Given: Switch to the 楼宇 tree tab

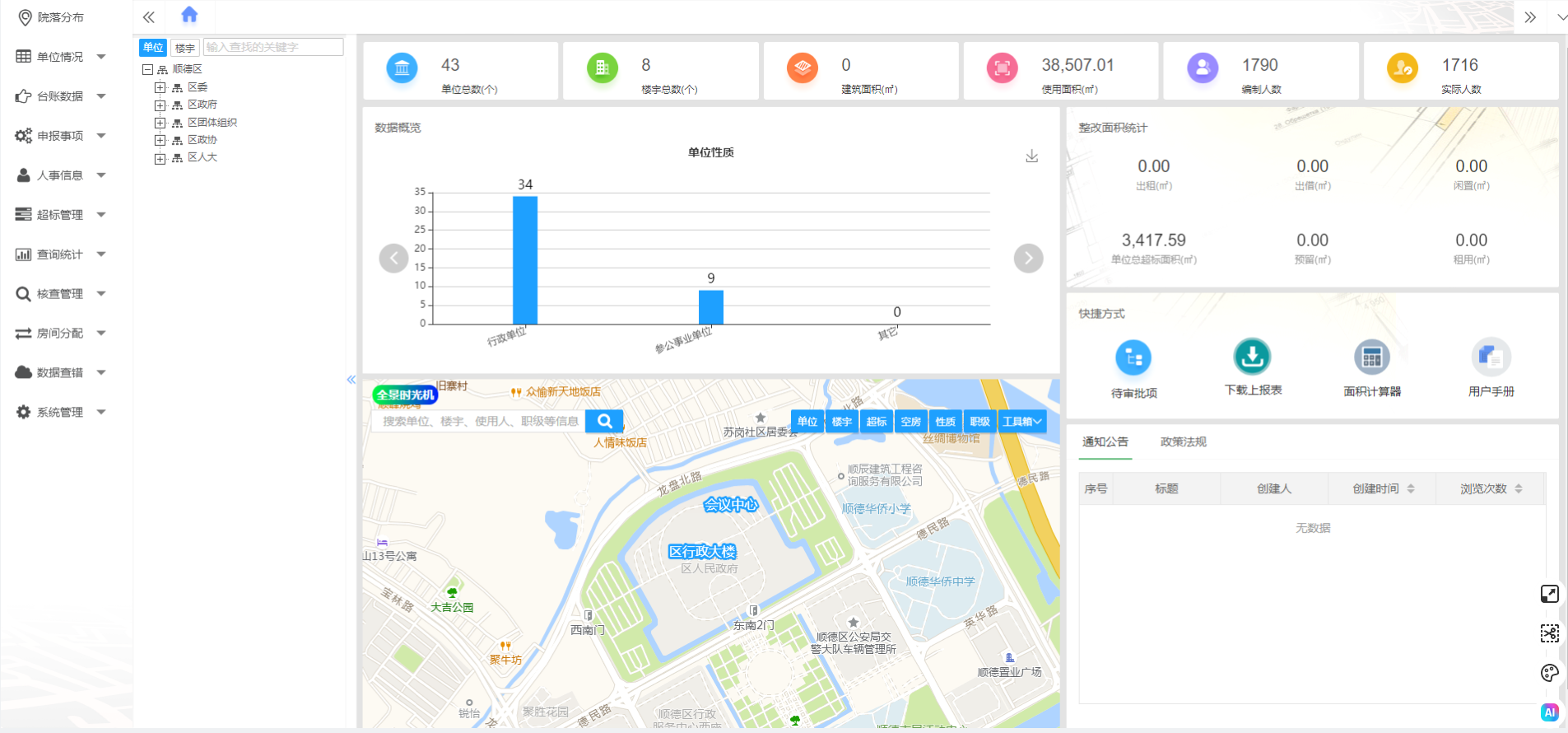Looking at the screenshot, I should 185,48.
